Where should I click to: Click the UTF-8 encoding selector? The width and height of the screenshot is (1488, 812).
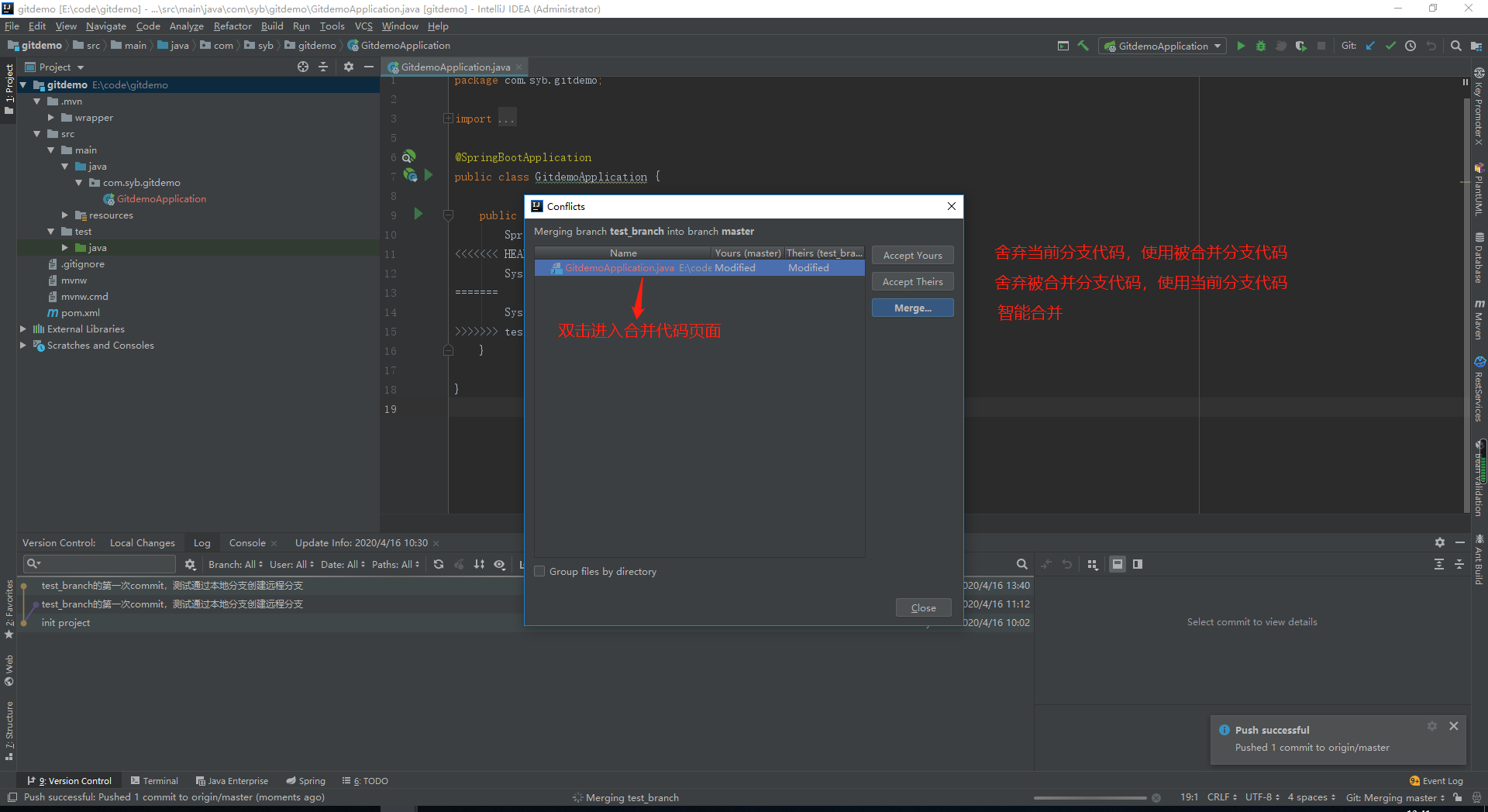point(1262,797)
